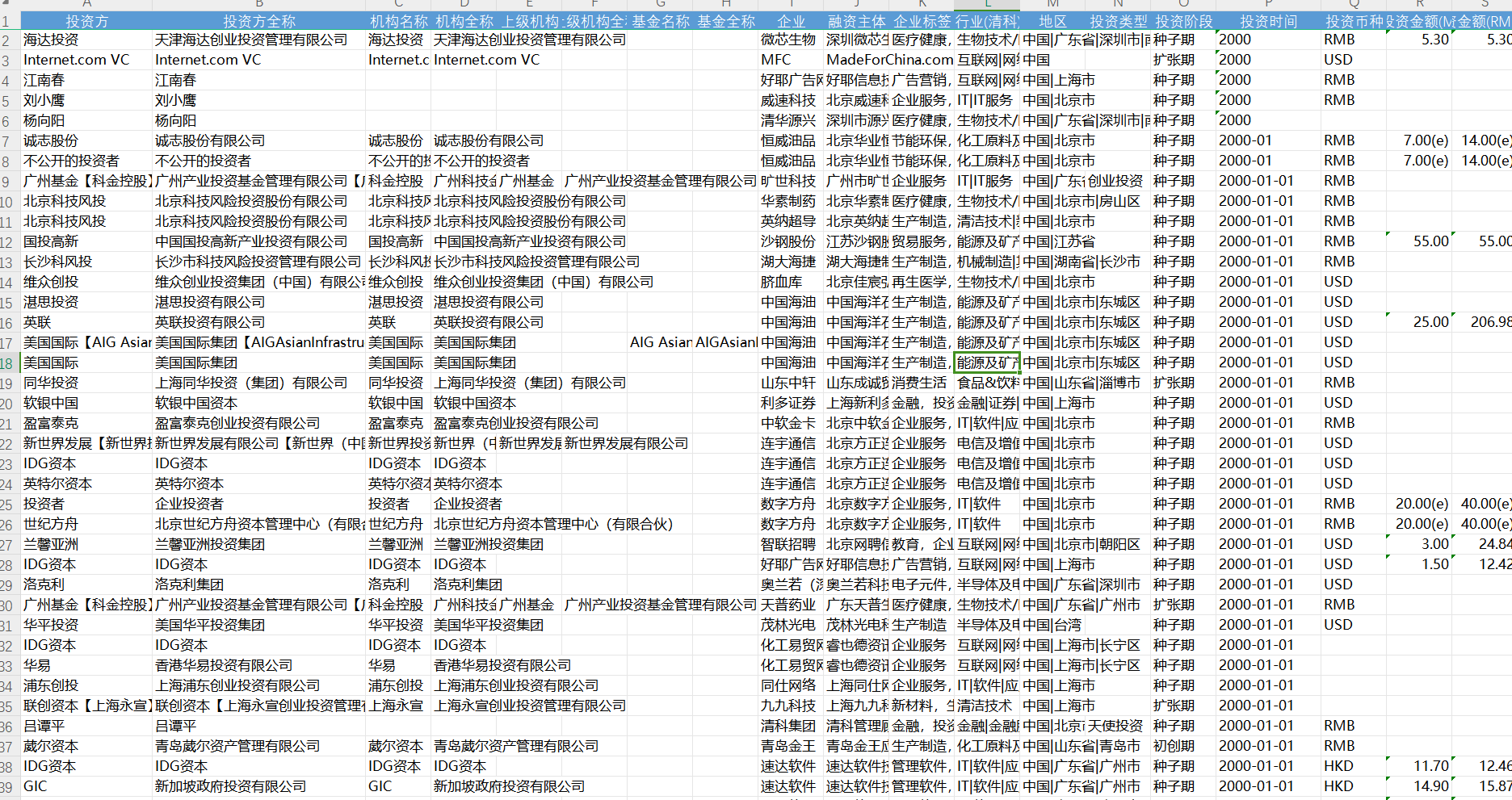The width and height of the screenshot is (1512, 800).
Task: Click the 长沙科风投 cell in 投资方 column
Action: pos(86,262)
